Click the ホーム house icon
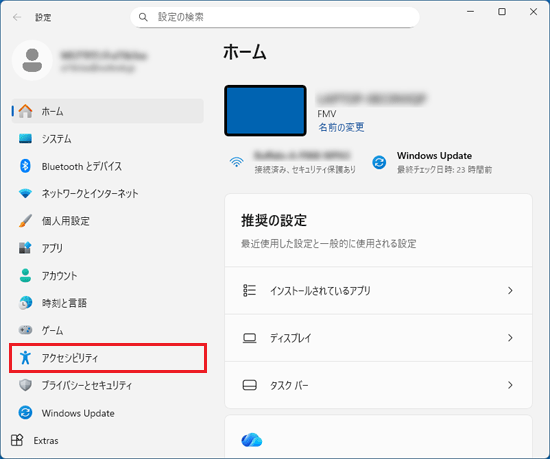This screenshot has width=550, height=459. (25, 111)
